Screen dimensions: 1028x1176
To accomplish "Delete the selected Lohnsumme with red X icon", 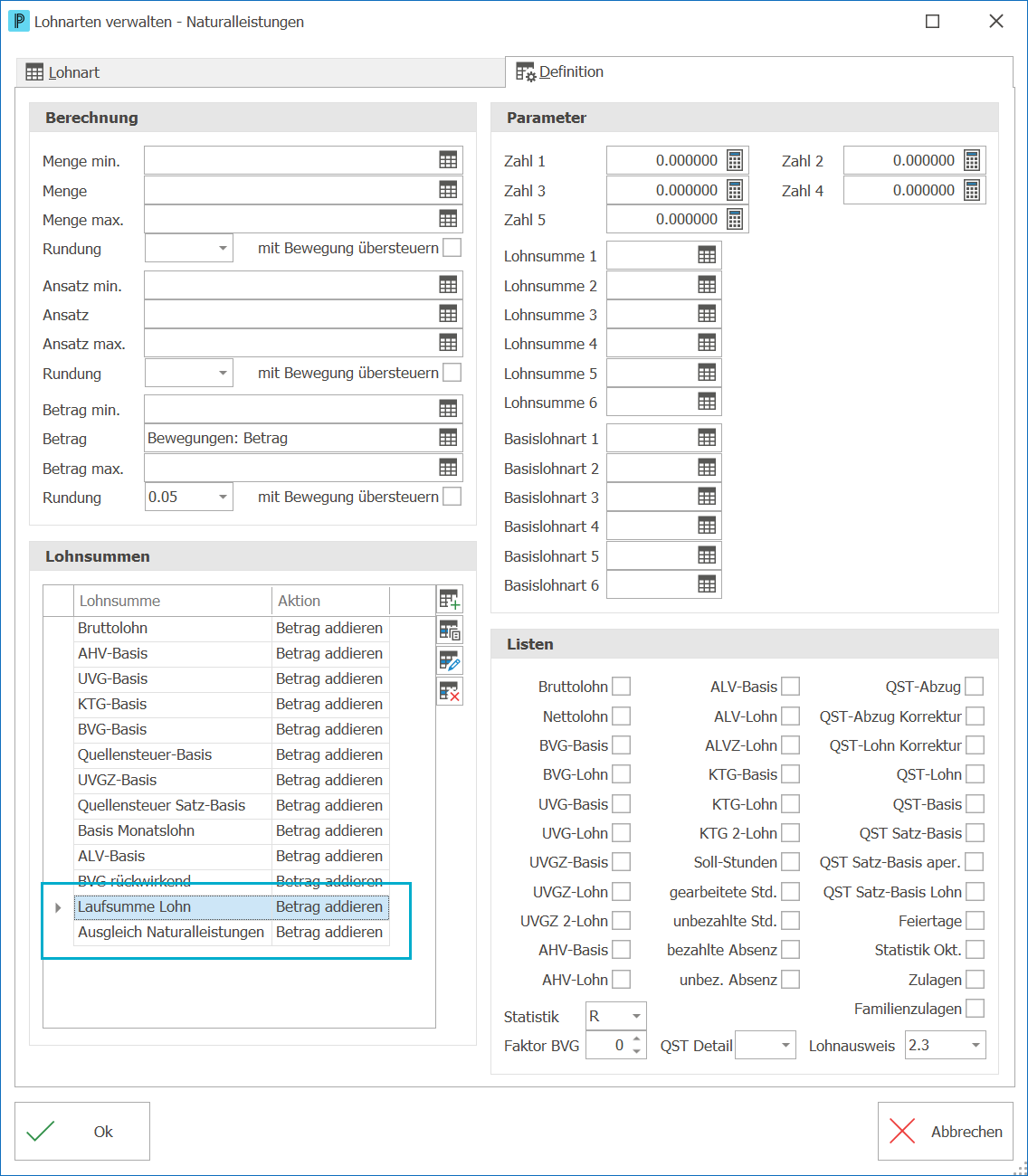I will click(450, 692).
